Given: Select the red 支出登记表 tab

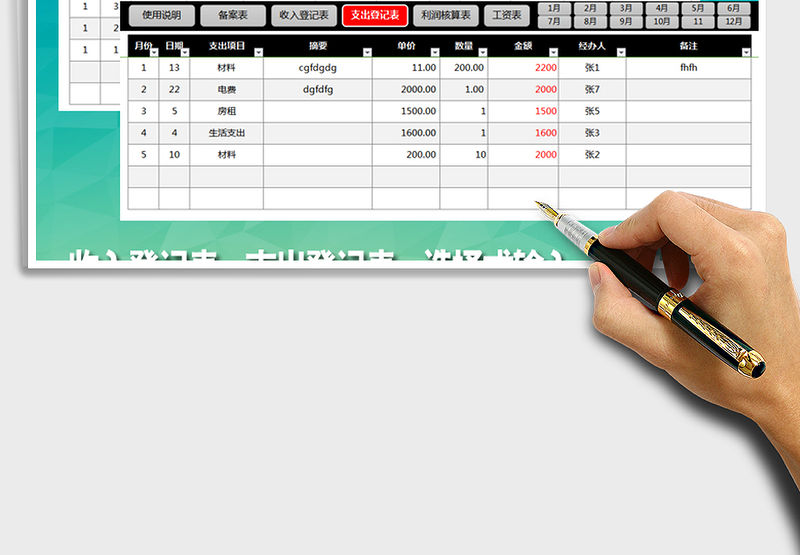Looking at the screenshot, I should [x=375, y=16].
